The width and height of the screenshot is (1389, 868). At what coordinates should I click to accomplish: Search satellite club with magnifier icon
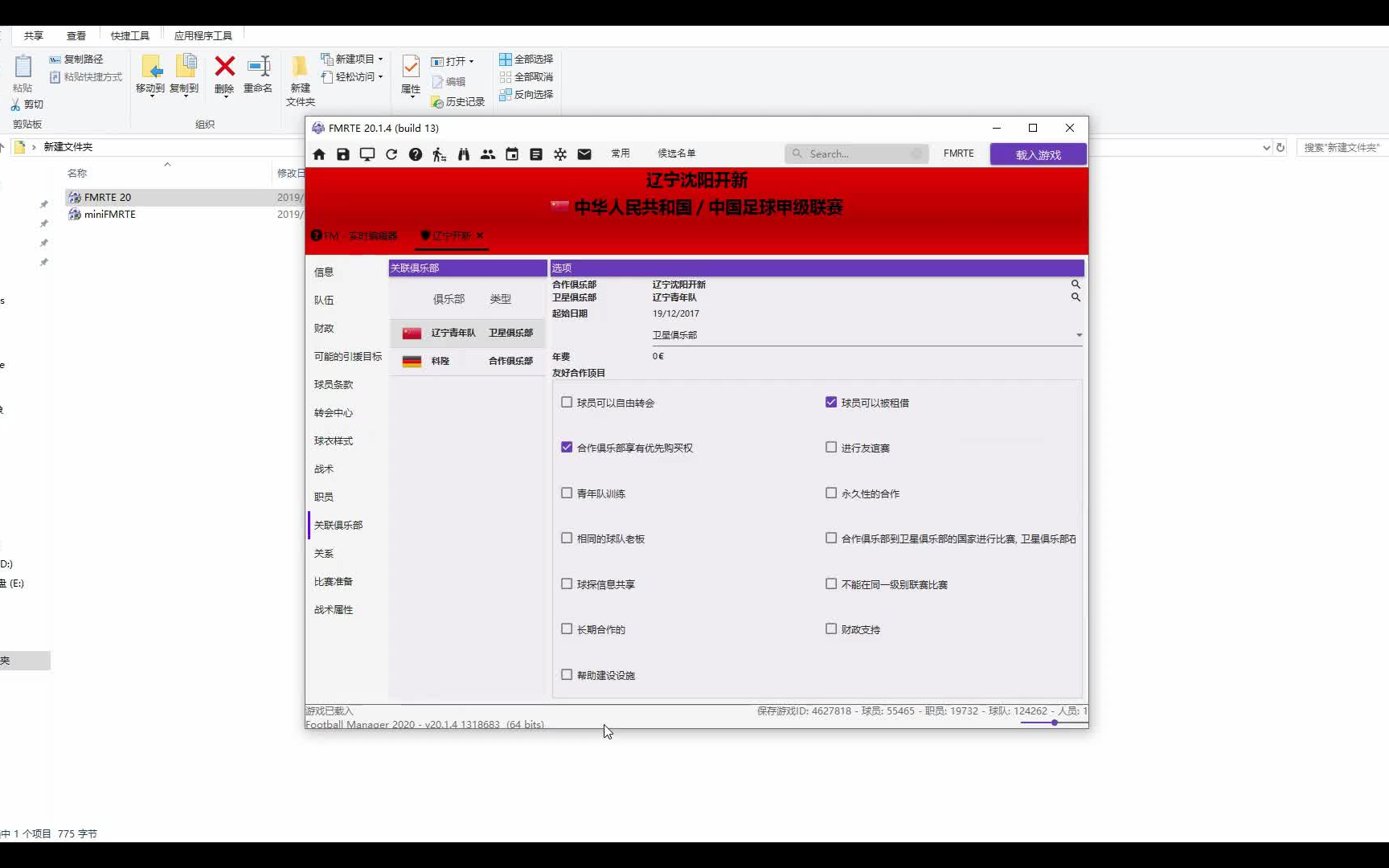tap(1076, 297)
